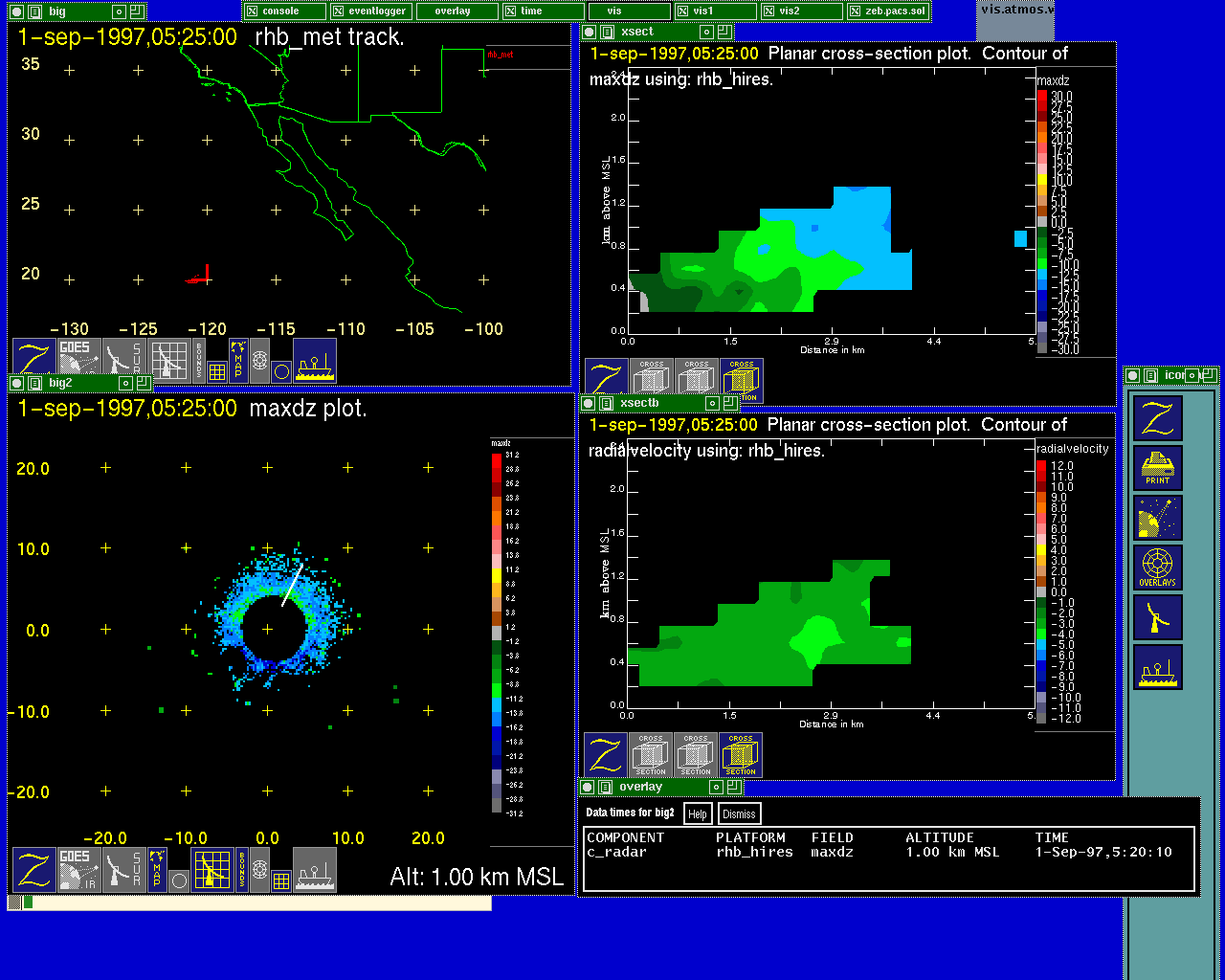
Task: Toggle the circle icon in big toolbar
Action: point(281,370)
